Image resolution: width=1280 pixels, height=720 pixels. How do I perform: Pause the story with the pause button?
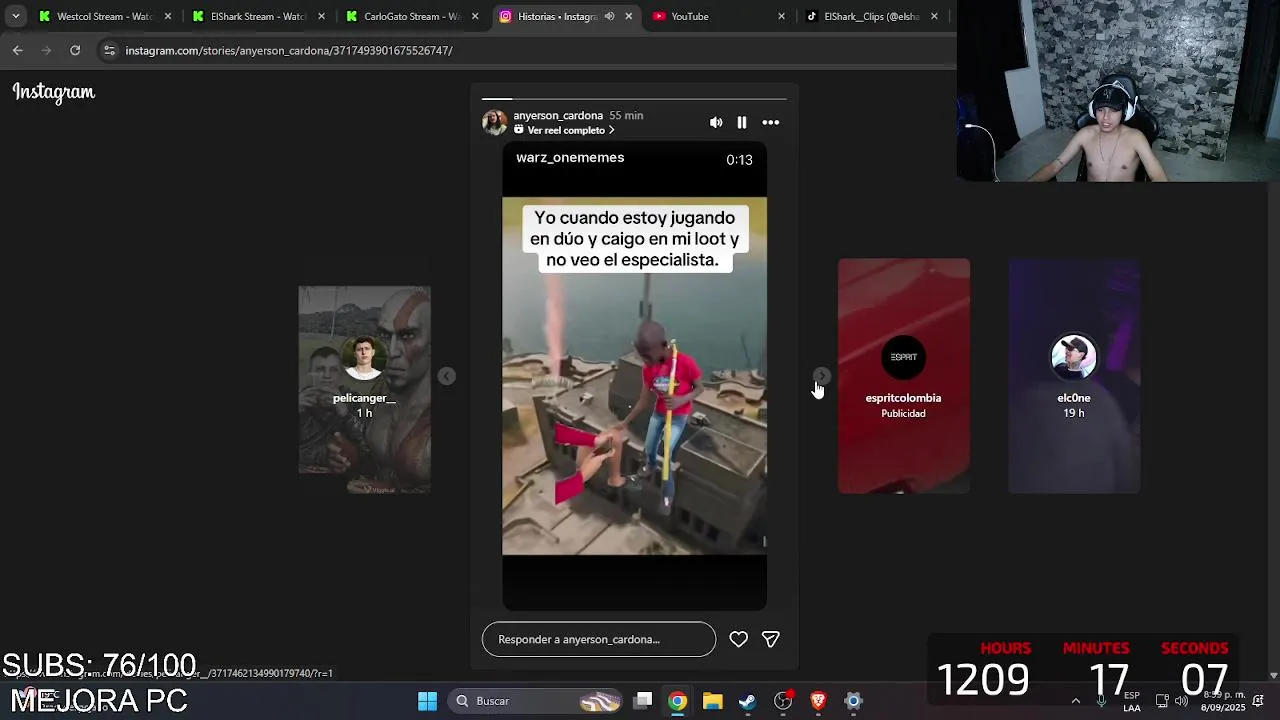pos(742,122)
